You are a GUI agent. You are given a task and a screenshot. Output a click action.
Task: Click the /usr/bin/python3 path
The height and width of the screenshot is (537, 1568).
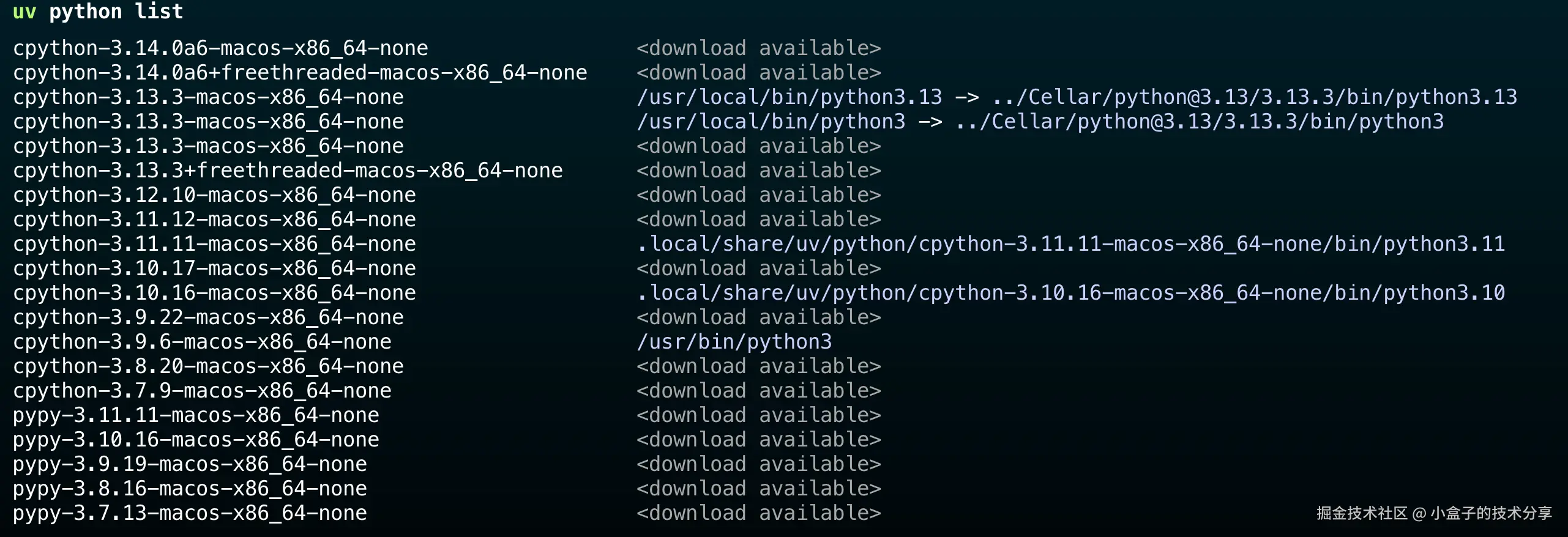[734, 342]
